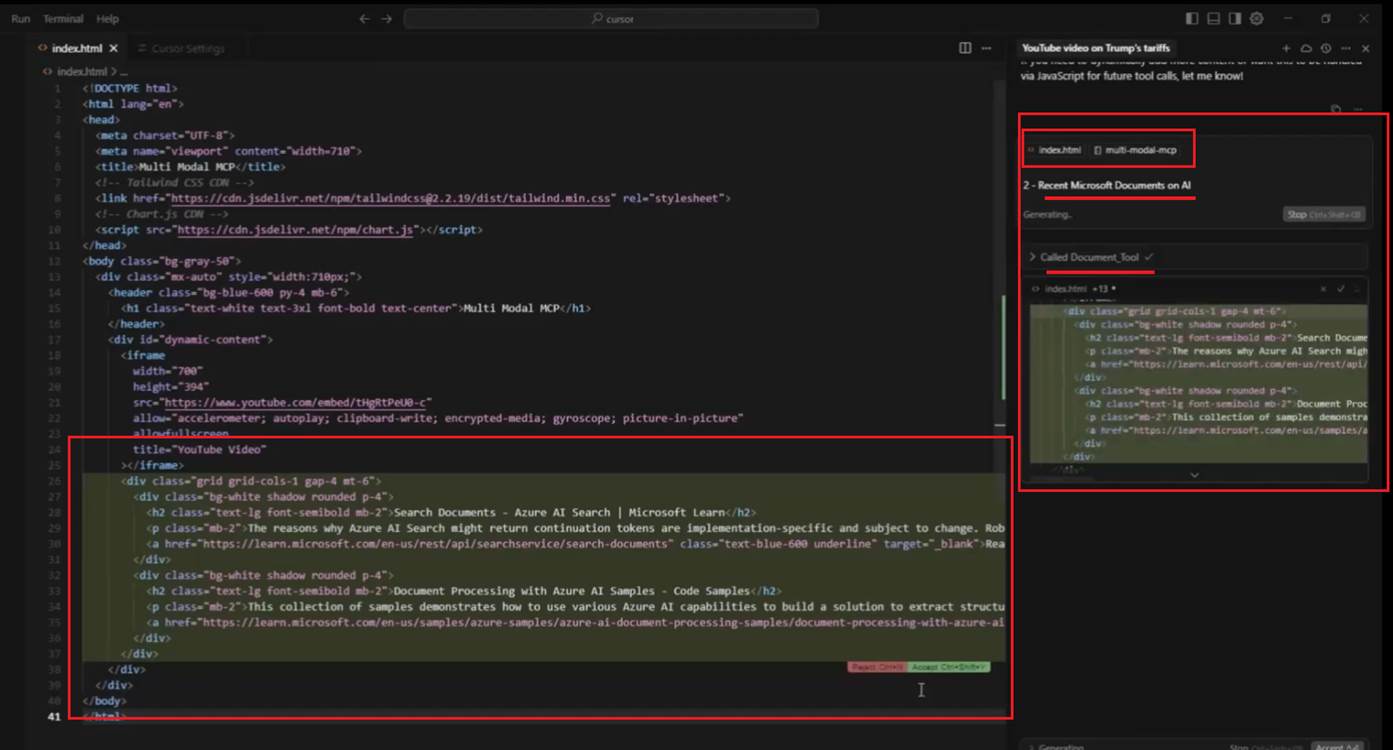Reject the chat diff with X icon

(1323, 289)
